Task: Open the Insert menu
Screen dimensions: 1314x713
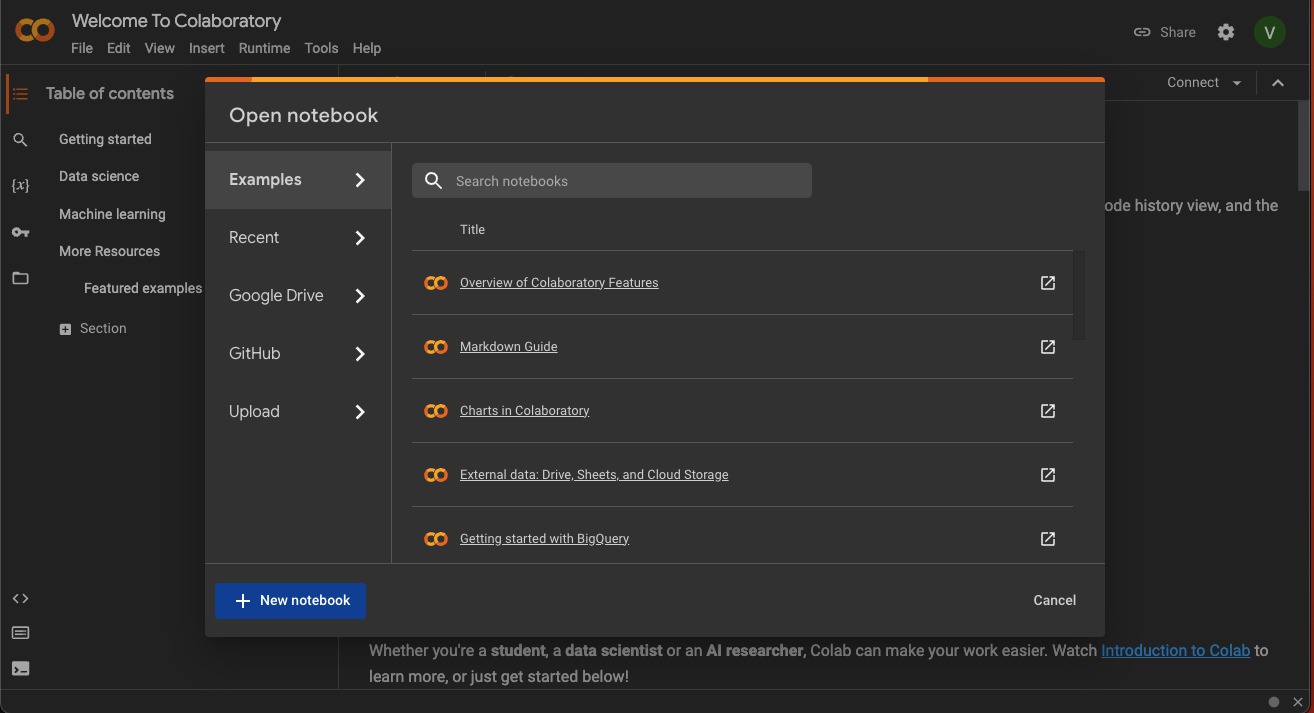Action: click(x=207, y=48)
